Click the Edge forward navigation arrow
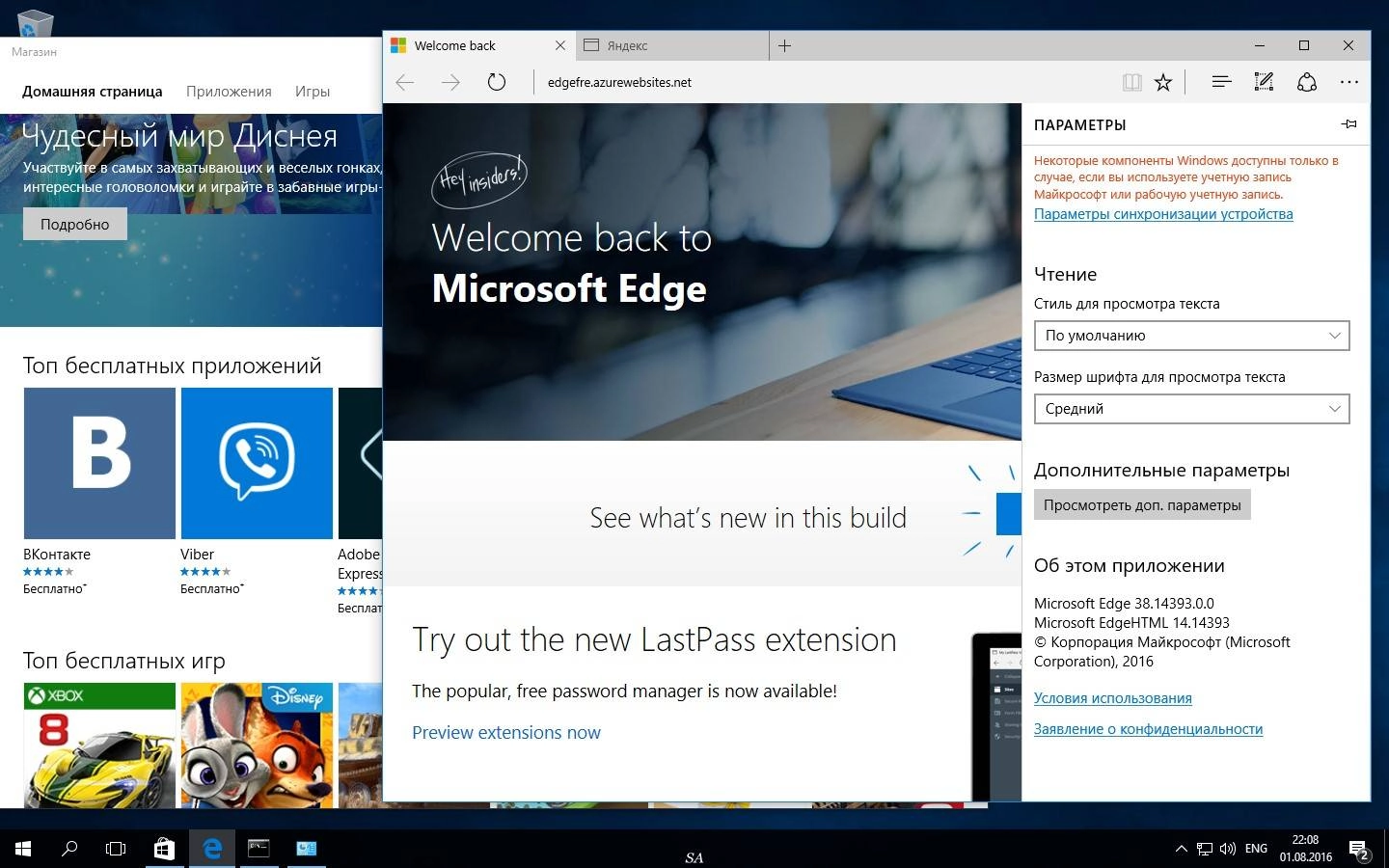This screenshot has width=1389, height=868. click(450, 82)
